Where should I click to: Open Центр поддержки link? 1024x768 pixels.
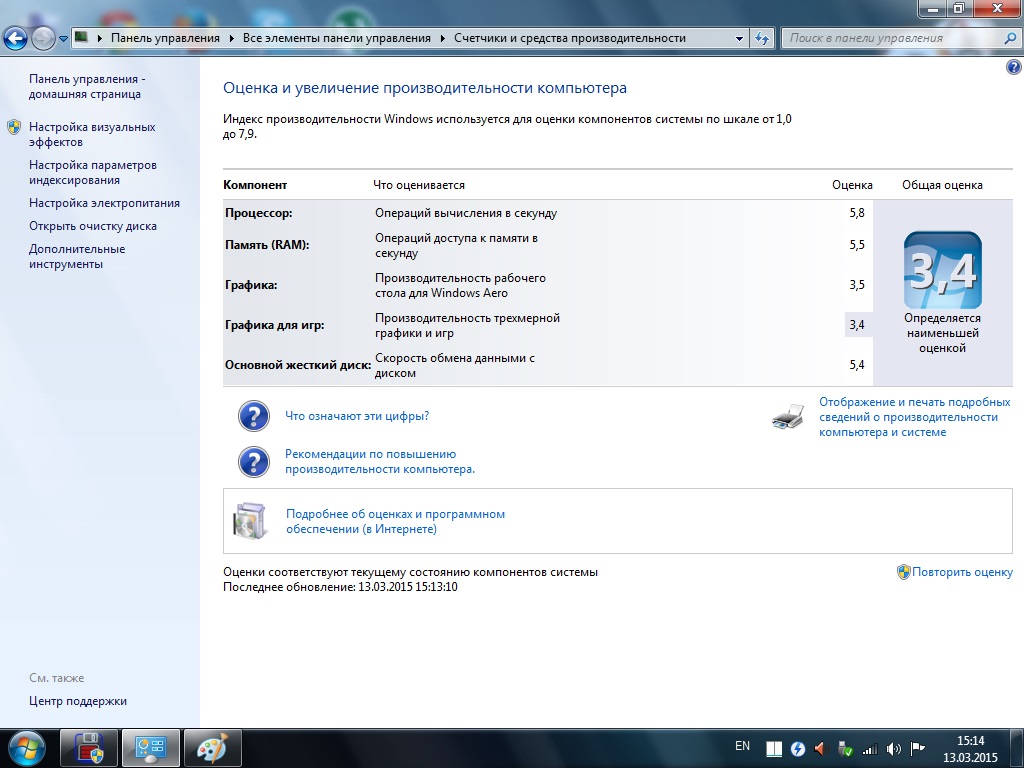tap(78, 701)
